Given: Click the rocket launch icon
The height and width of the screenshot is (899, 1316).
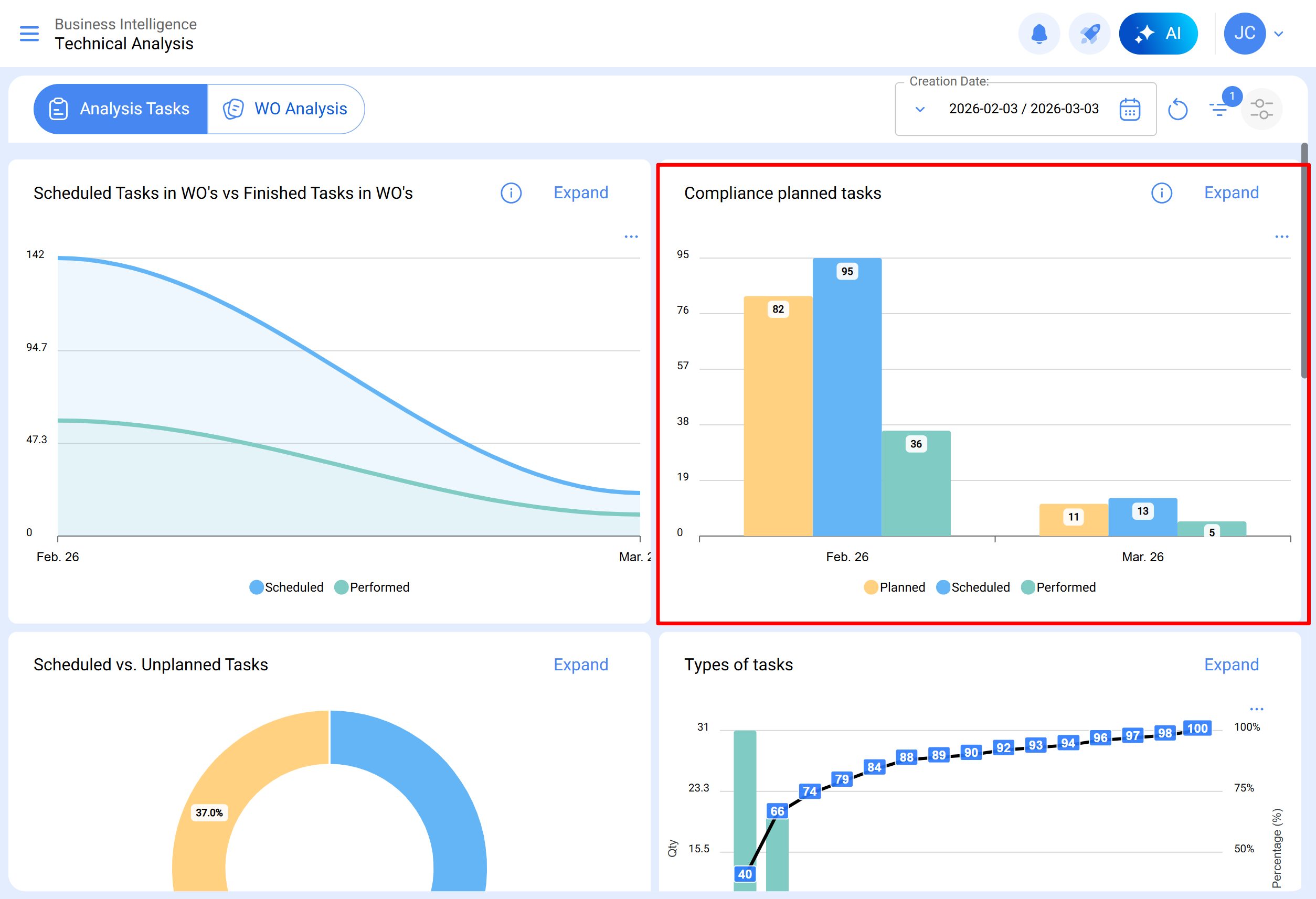Looking at the screenshot, I should (x=1089, y=34).
